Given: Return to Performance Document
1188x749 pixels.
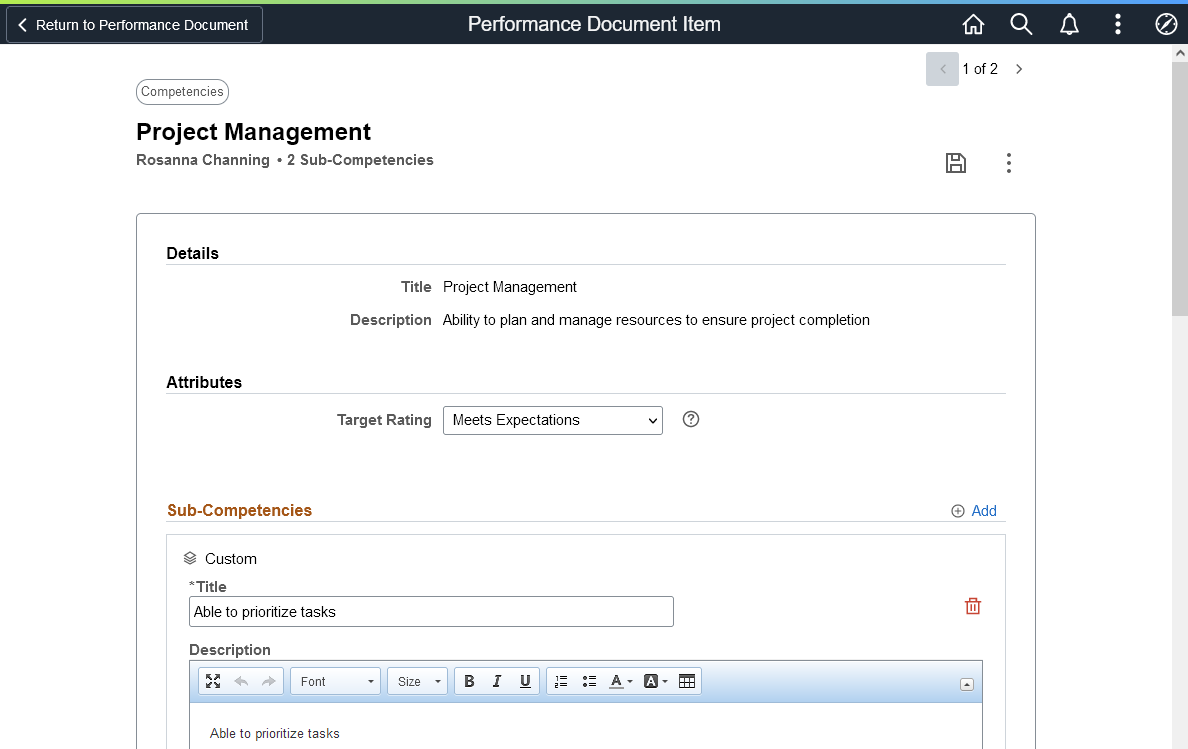Looking at the screenshot, I should click(x=134, y=24).
